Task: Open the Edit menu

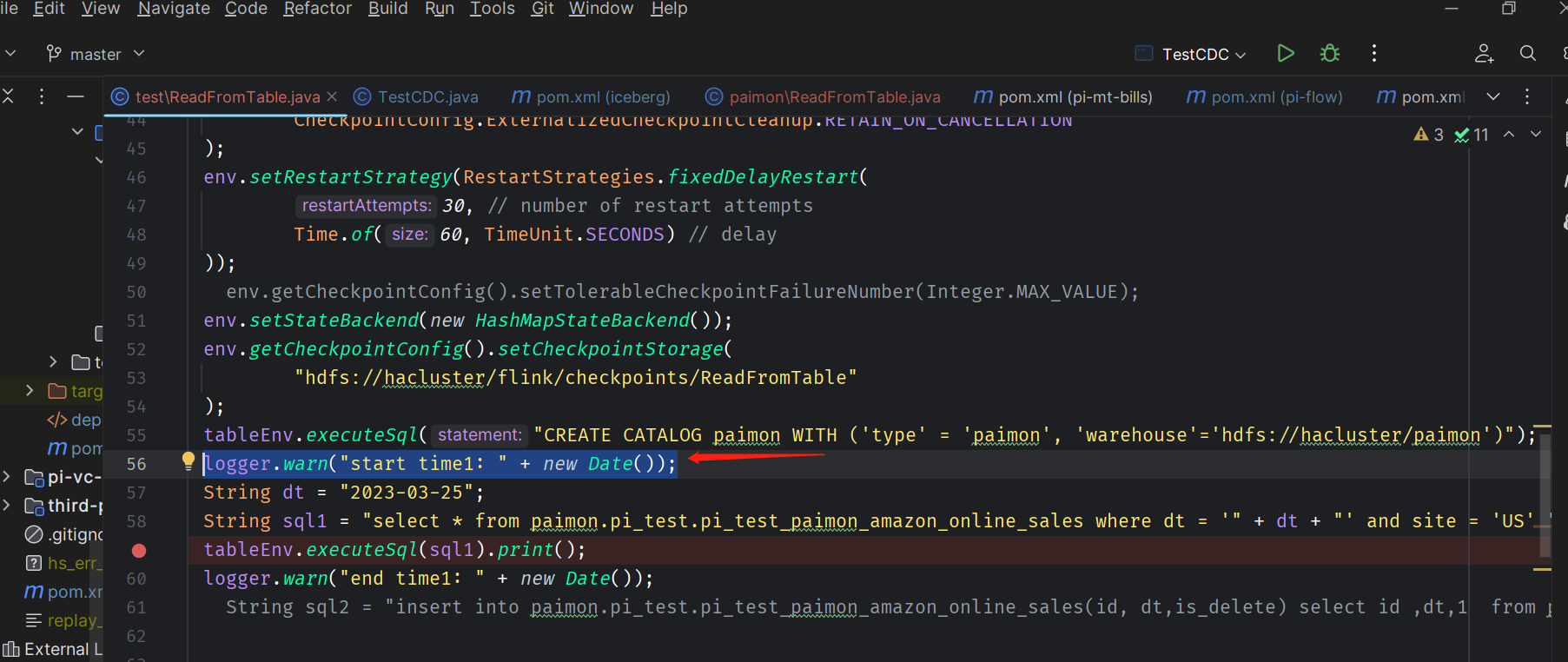Action: 49,9
